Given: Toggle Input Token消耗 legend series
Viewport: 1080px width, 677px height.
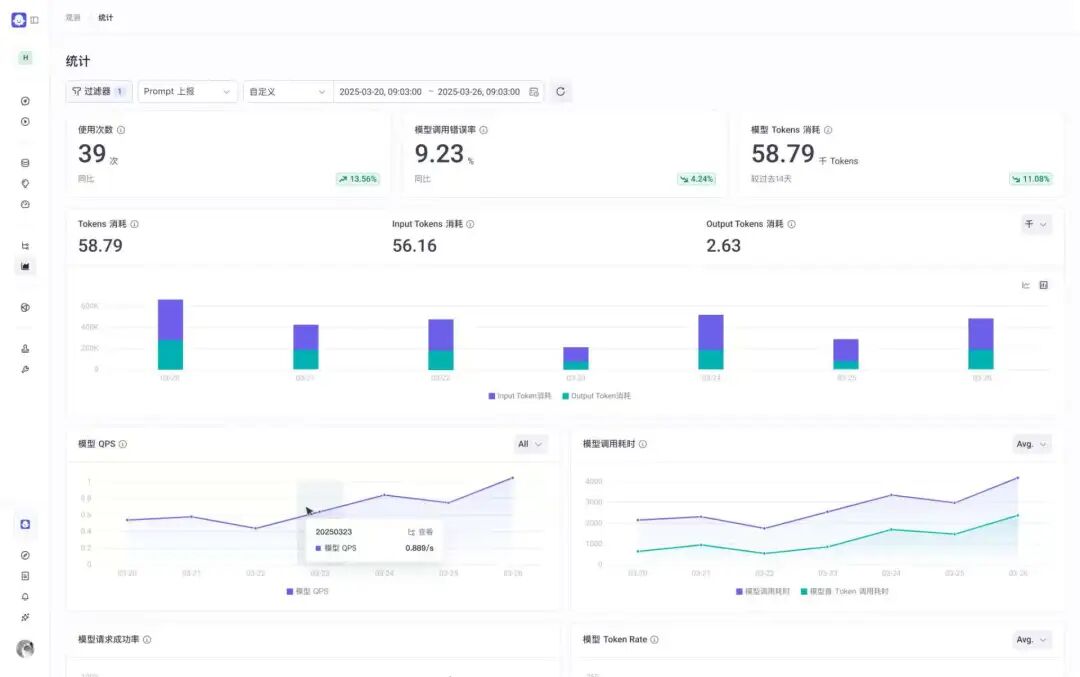Looking at the screenshot, I should click(x=520, y=396).
